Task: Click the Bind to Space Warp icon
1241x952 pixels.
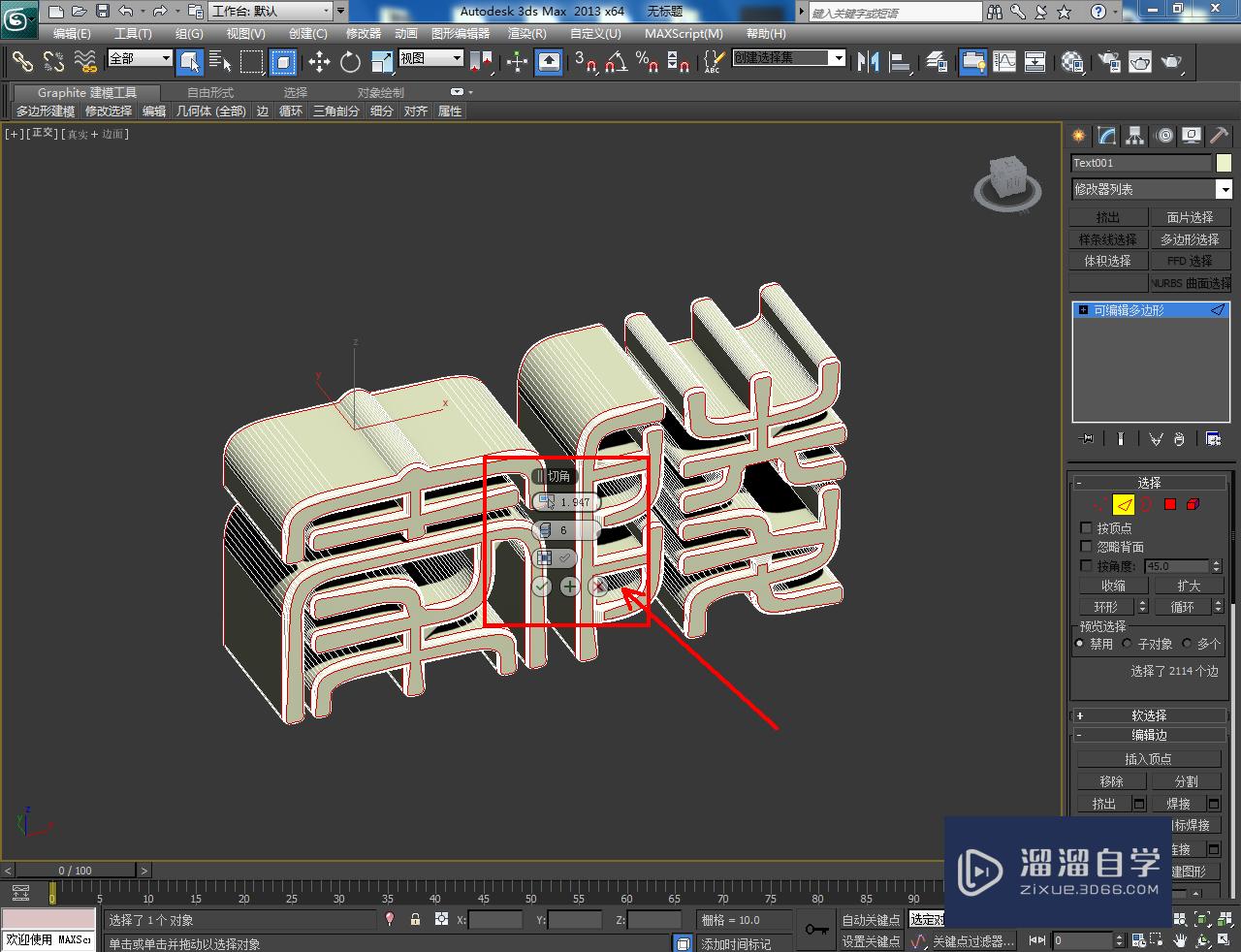Action: tap(85, 62)
